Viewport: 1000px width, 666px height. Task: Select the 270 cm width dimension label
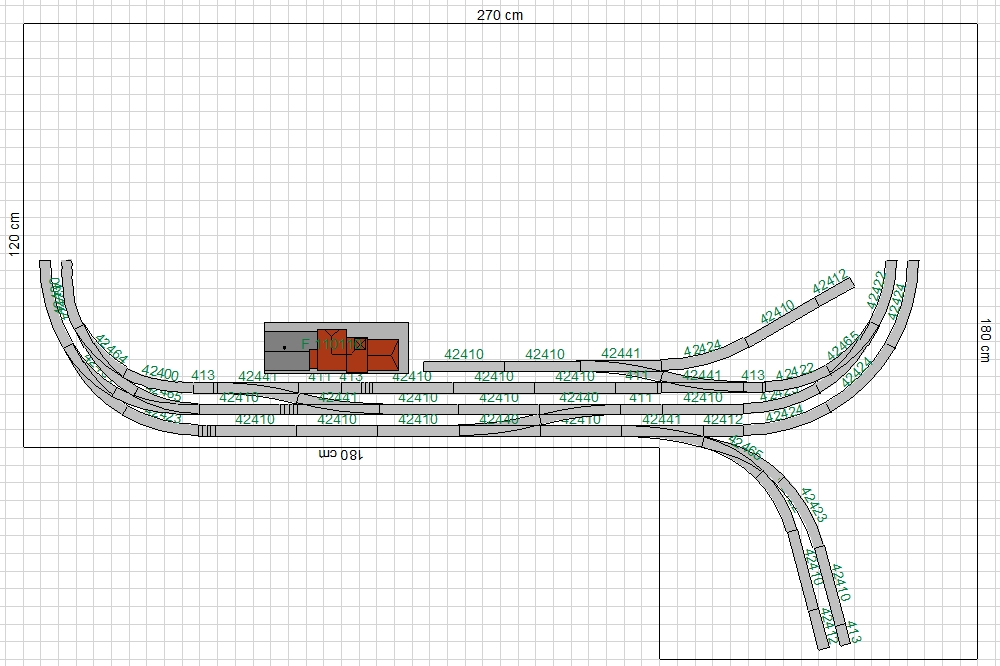(500, 15)
